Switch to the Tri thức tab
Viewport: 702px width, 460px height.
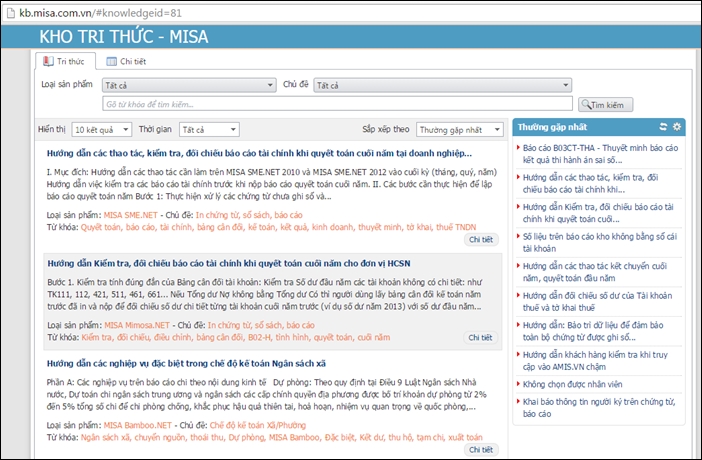tap(63, 62)
